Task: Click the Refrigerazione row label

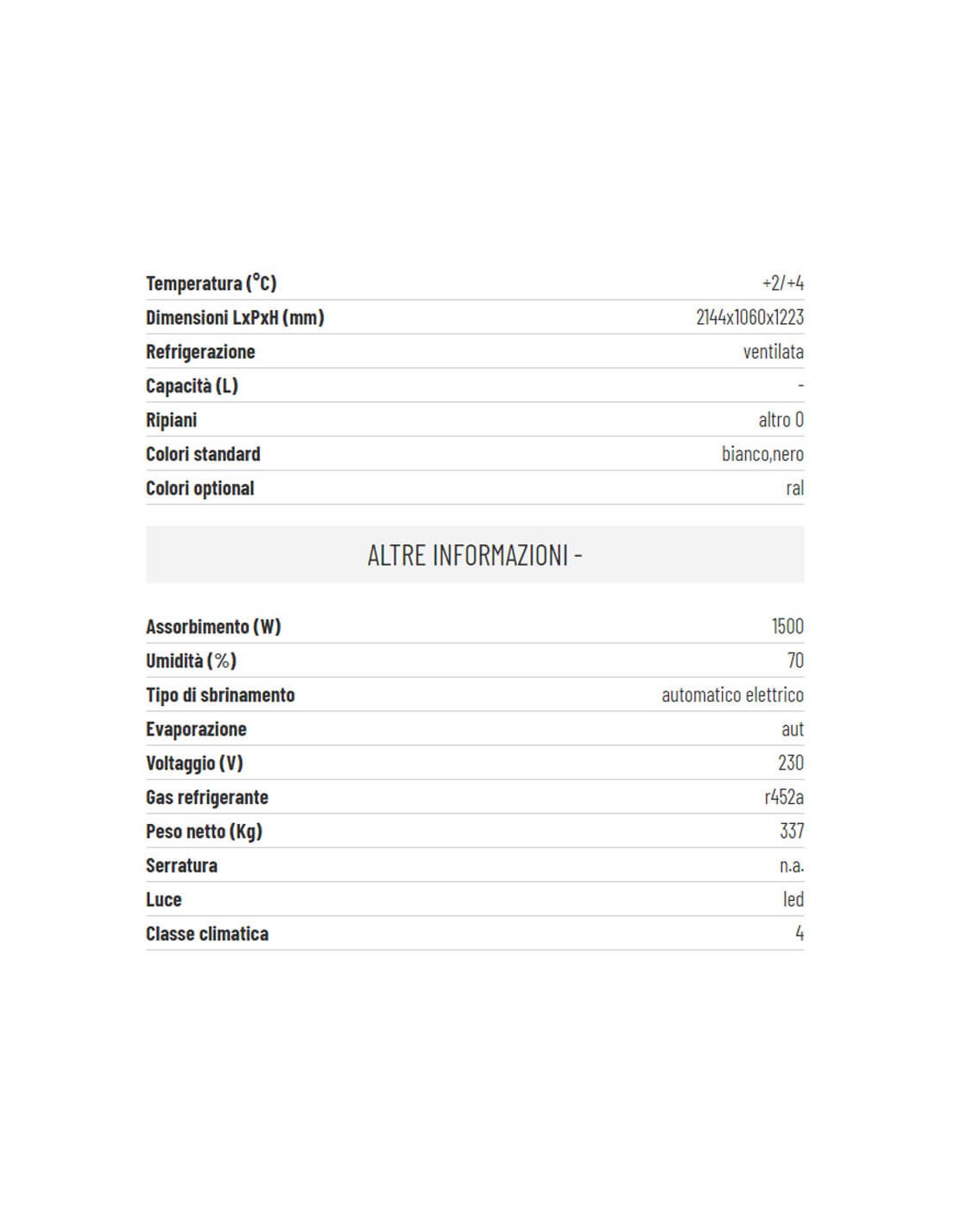Action: (200, 352)
